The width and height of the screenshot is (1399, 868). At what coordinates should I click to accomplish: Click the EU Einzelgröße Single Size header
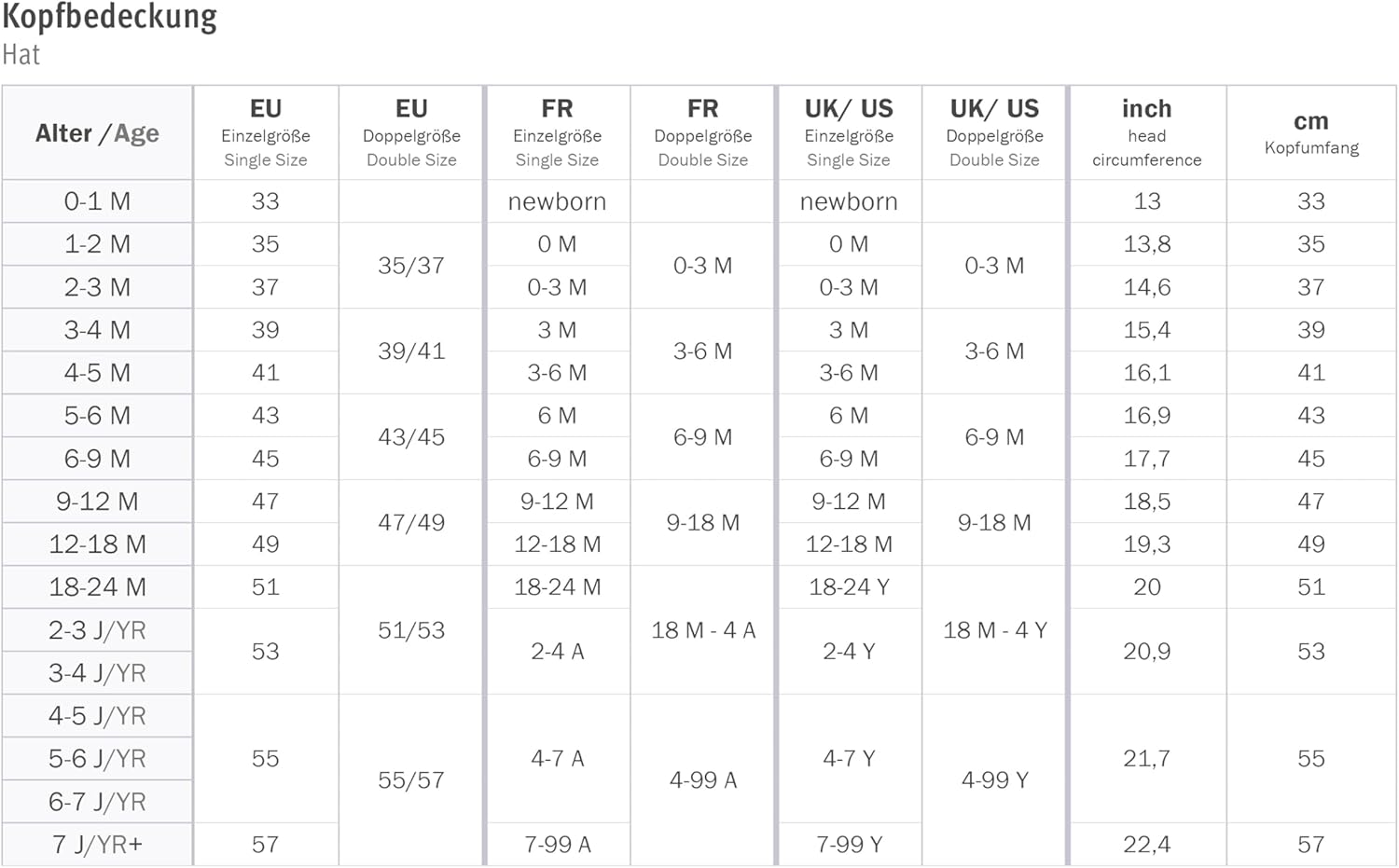266,133
